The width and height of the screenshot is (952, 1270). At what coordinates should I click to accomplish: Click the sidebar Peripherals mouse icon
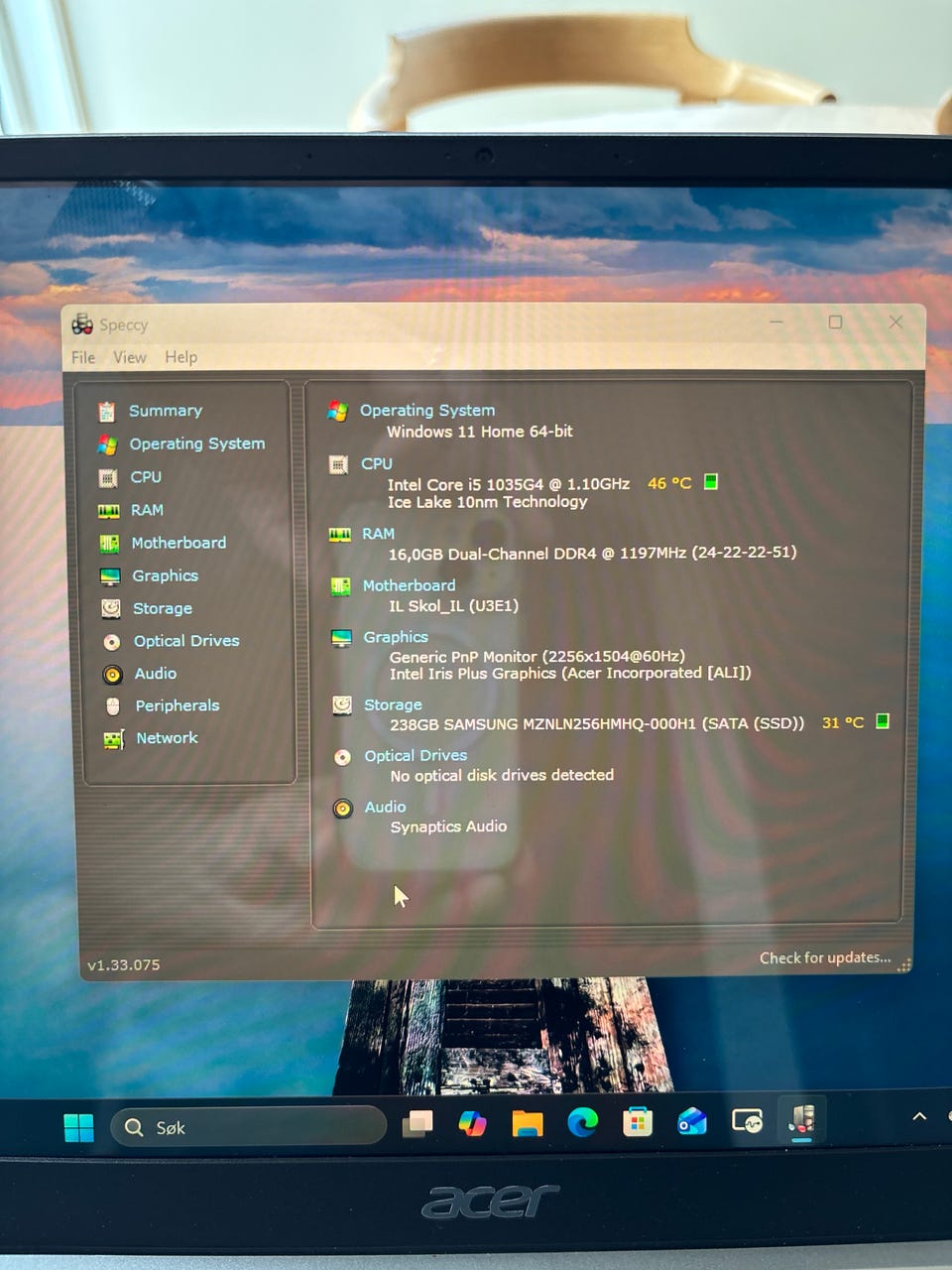point(113,706)
